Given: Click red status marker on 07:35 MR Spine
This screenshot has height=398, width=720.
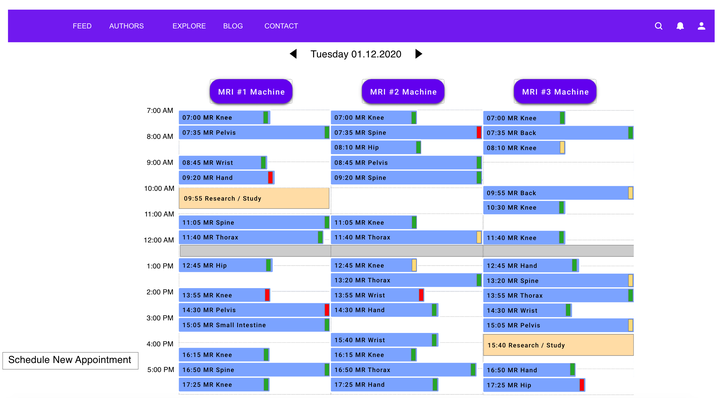Looking at the screenshot, I should (x=478, y=133).
